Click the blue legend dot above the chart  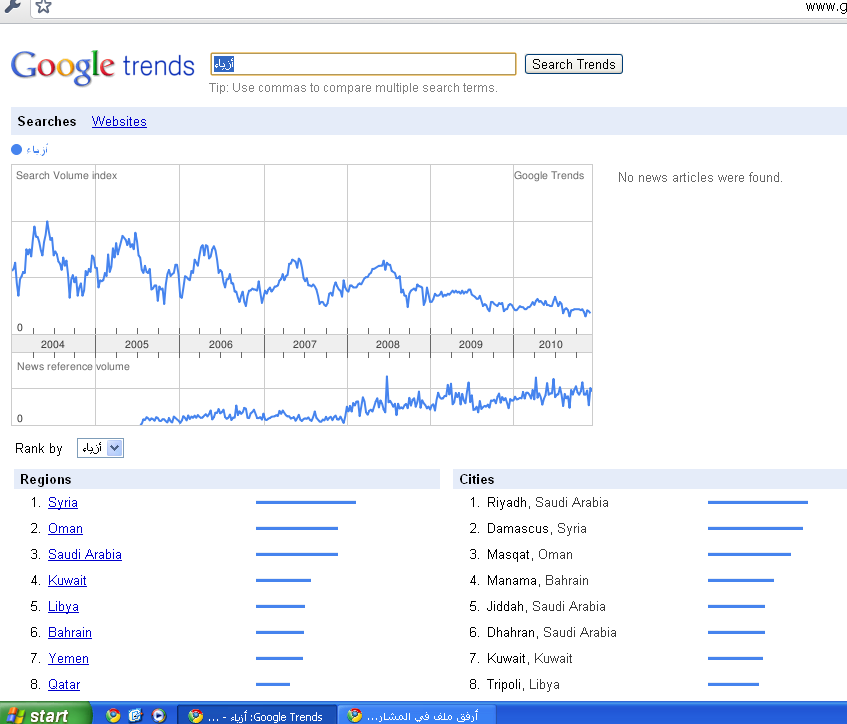pos(16,150)
